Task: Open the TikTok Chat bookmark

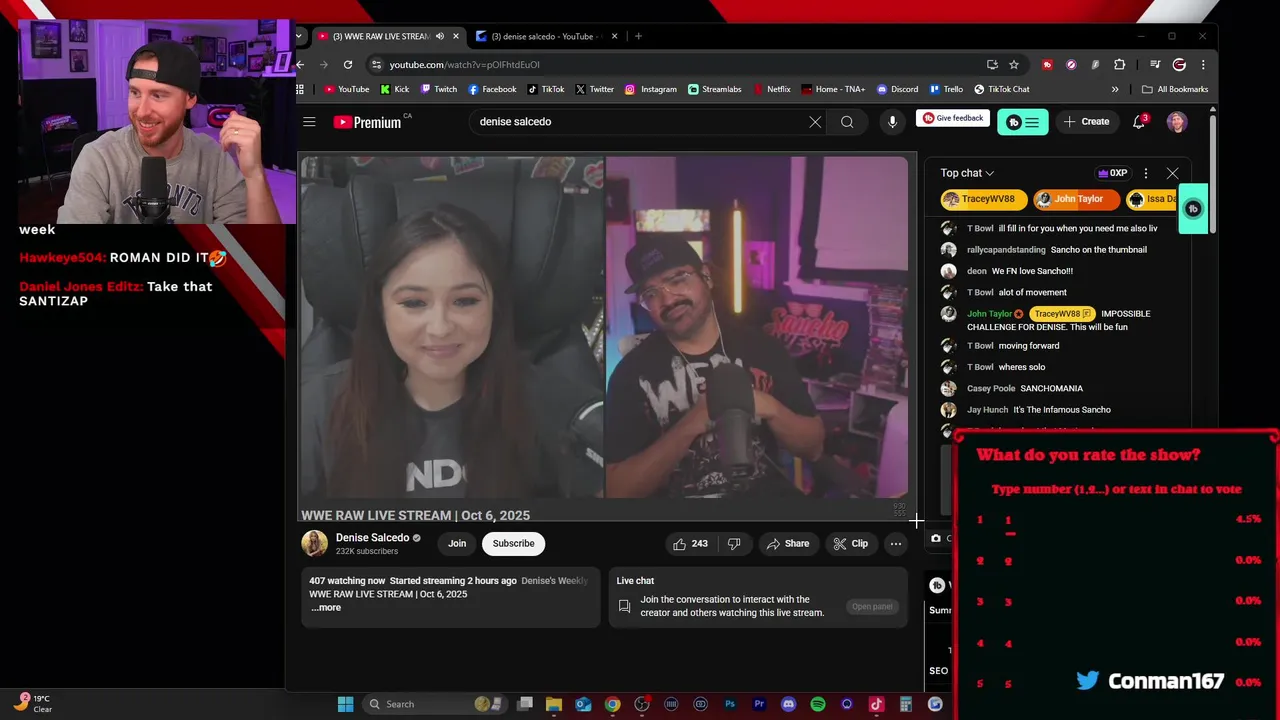Action: click(x=1001, y=89)
